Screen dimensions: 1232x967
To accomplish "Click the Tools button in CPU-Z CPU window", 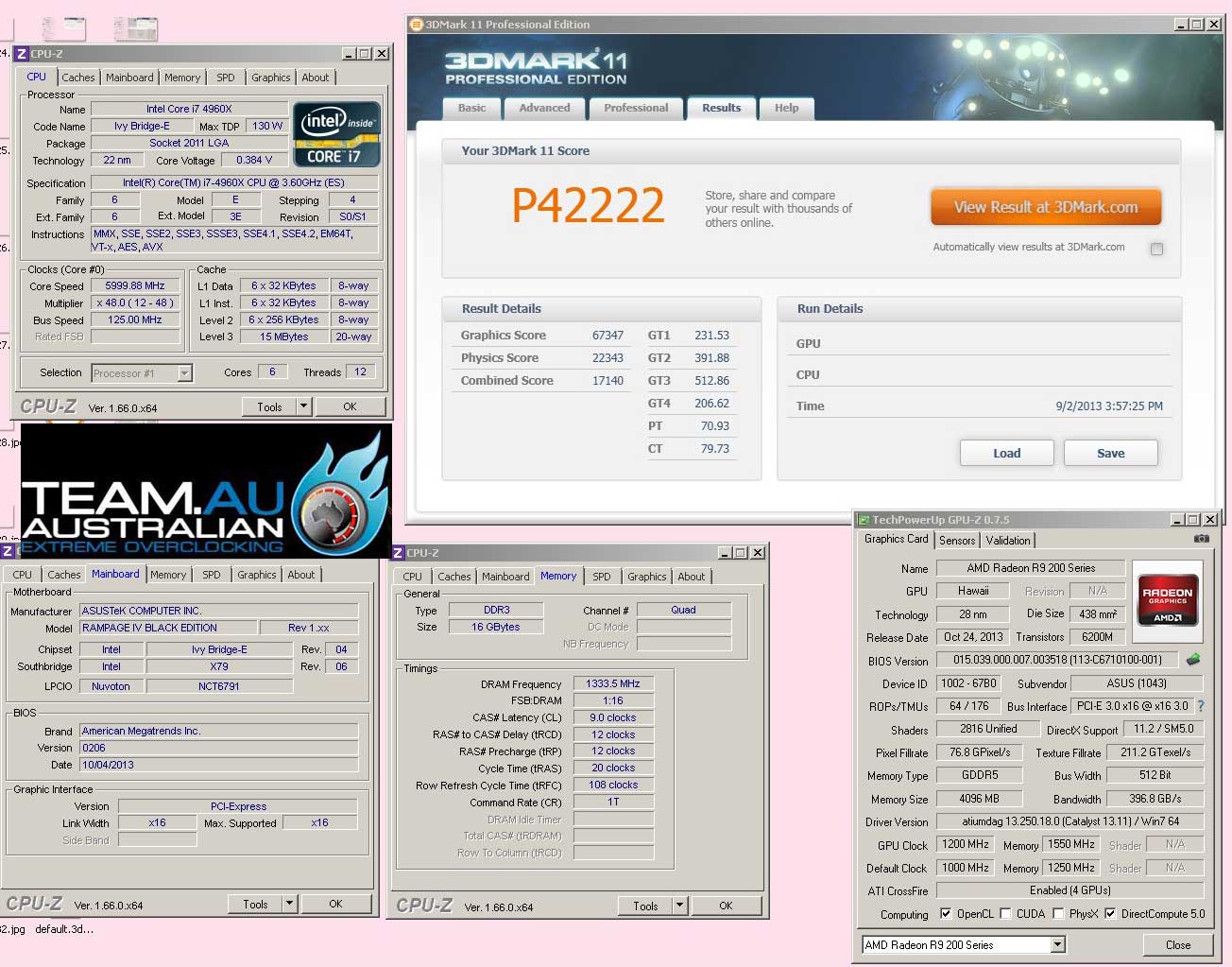I will [x=269, y=406].
